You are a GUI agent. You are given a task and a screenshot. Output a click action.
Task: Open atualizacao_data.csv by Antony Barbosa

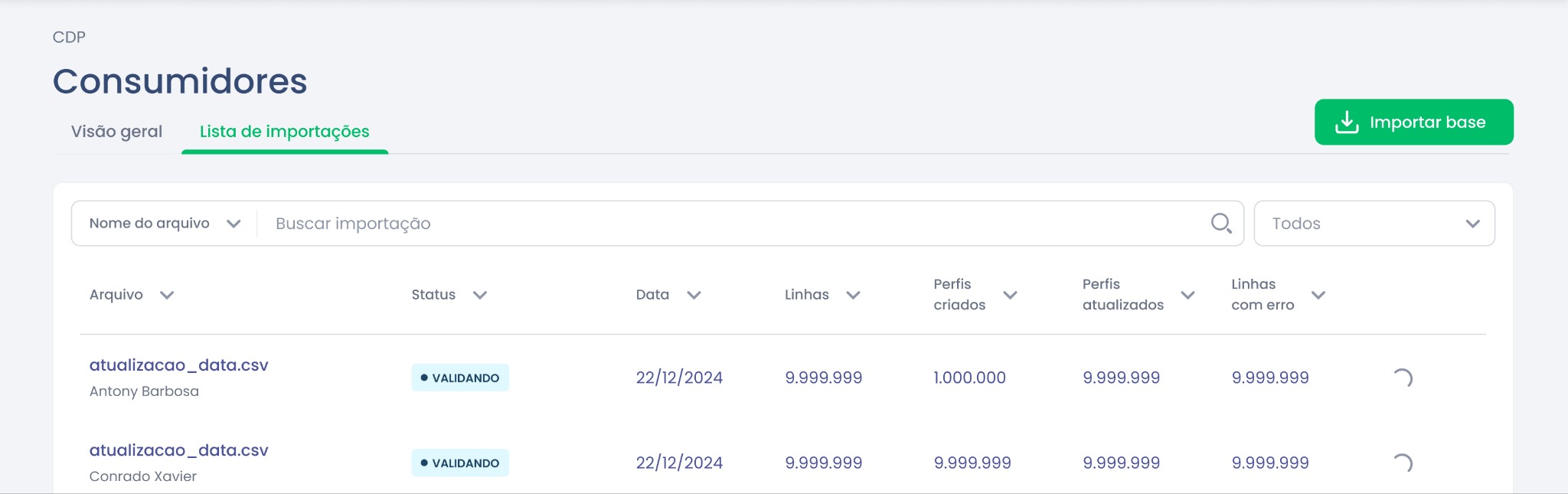tap(178, 365)
